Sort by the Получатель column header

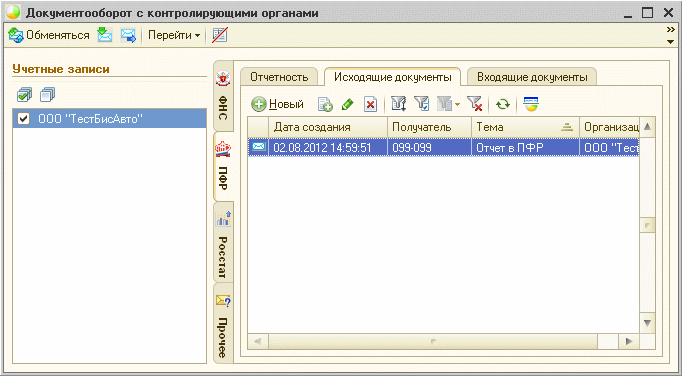[x=429, y=128]
